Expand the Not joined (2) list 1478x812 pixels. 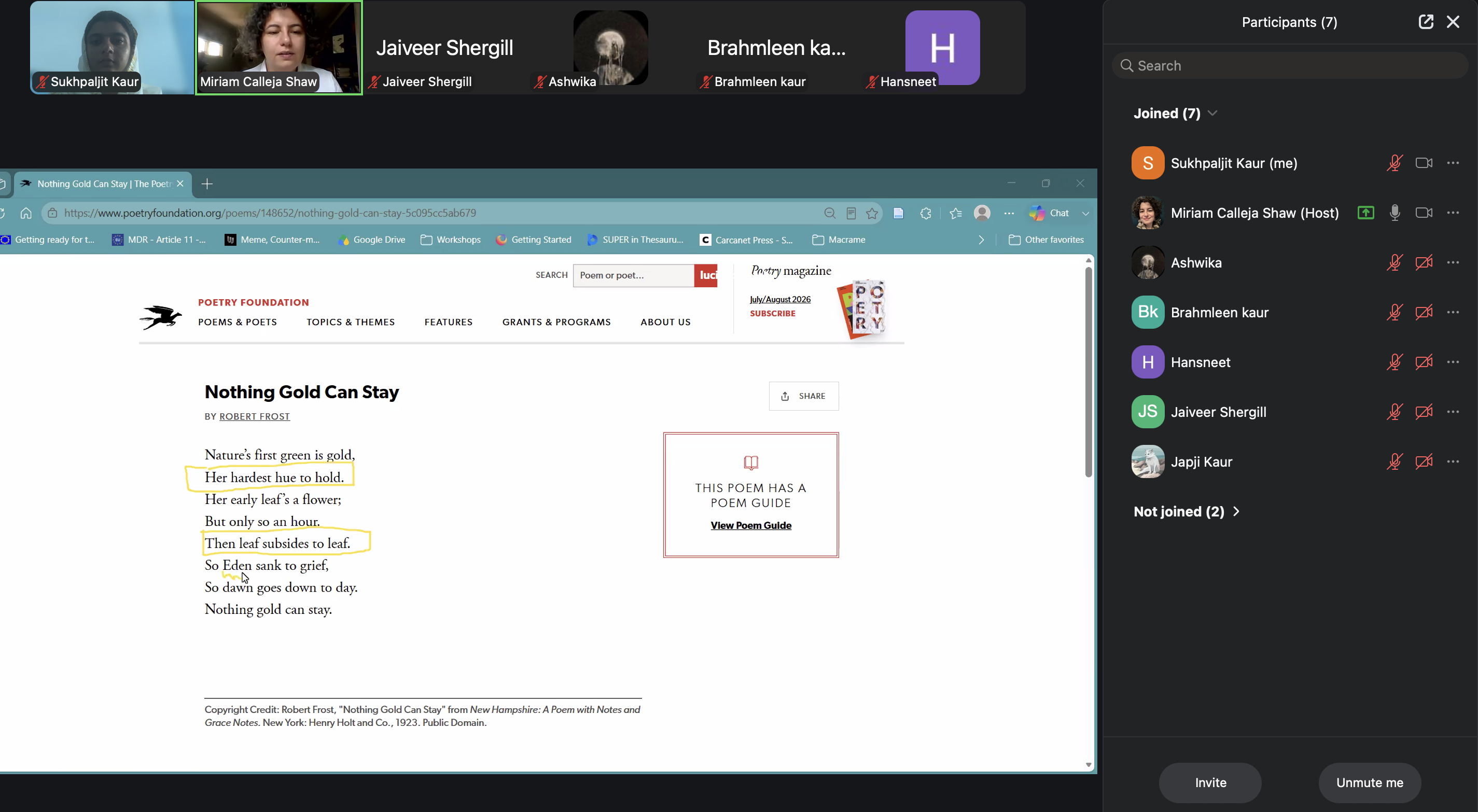click(1236, 511)
